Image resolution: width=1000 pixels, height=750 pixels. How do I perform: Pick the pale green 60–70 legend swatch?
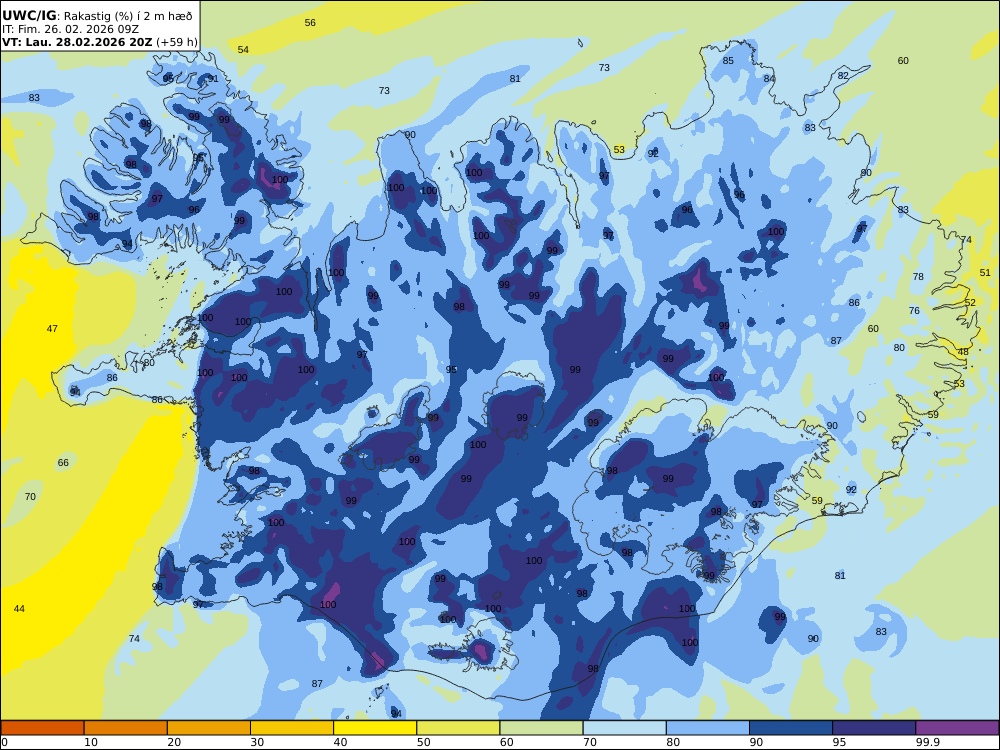coord(541,728)
